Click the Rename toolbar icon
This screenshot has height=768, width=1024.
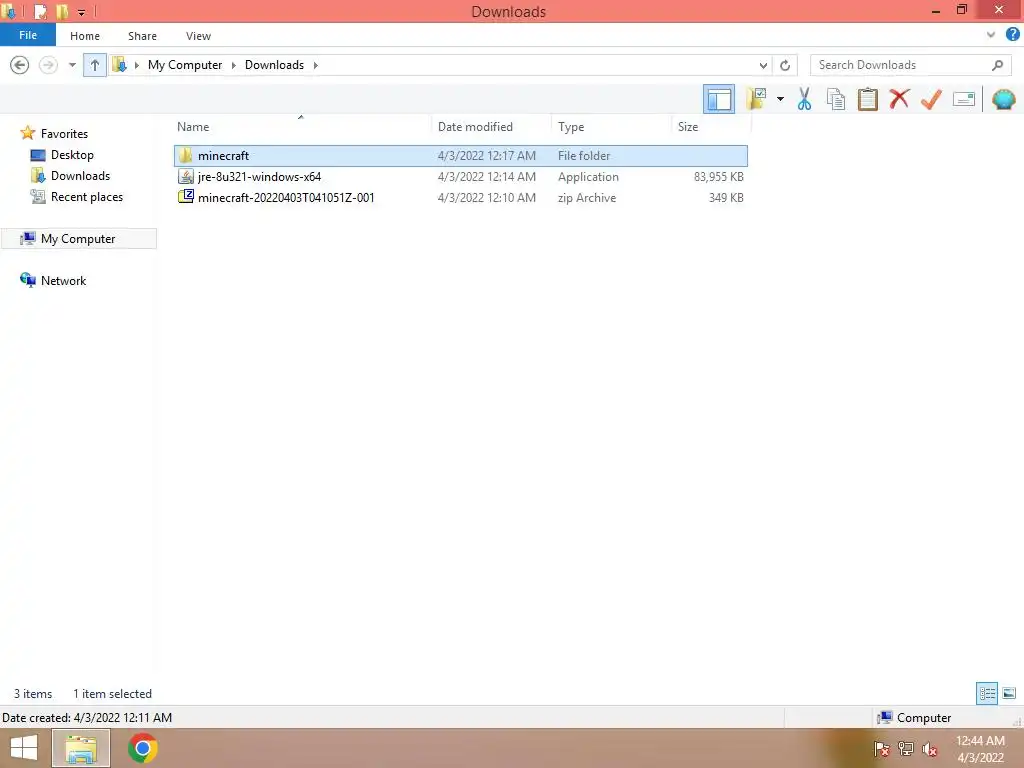pyautogui.click(x=964, y=99)
